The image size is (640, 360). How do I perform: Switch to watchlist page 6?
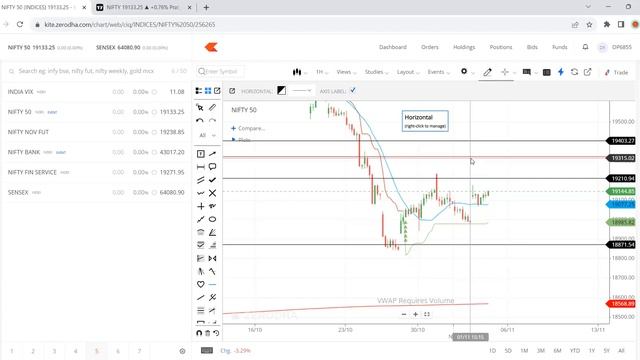118,351
